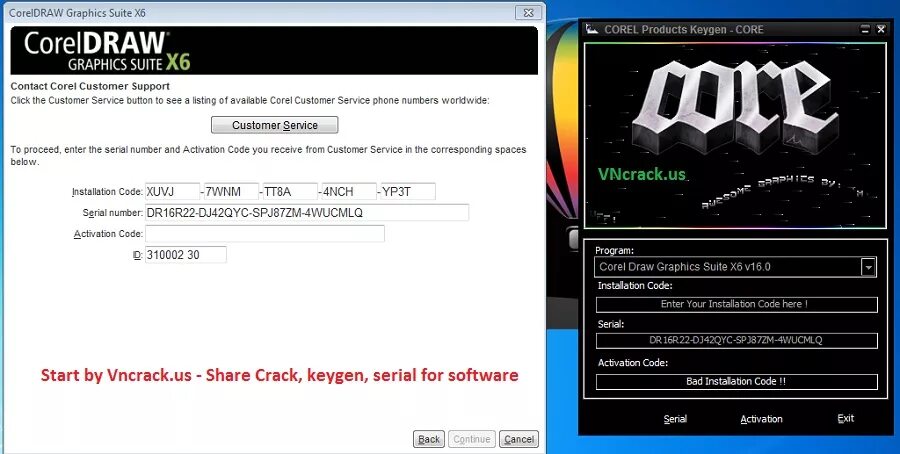Click the Serial number field in CorelDRAW dialog
This screenshot has width=900, height=454.
[307, 212]
